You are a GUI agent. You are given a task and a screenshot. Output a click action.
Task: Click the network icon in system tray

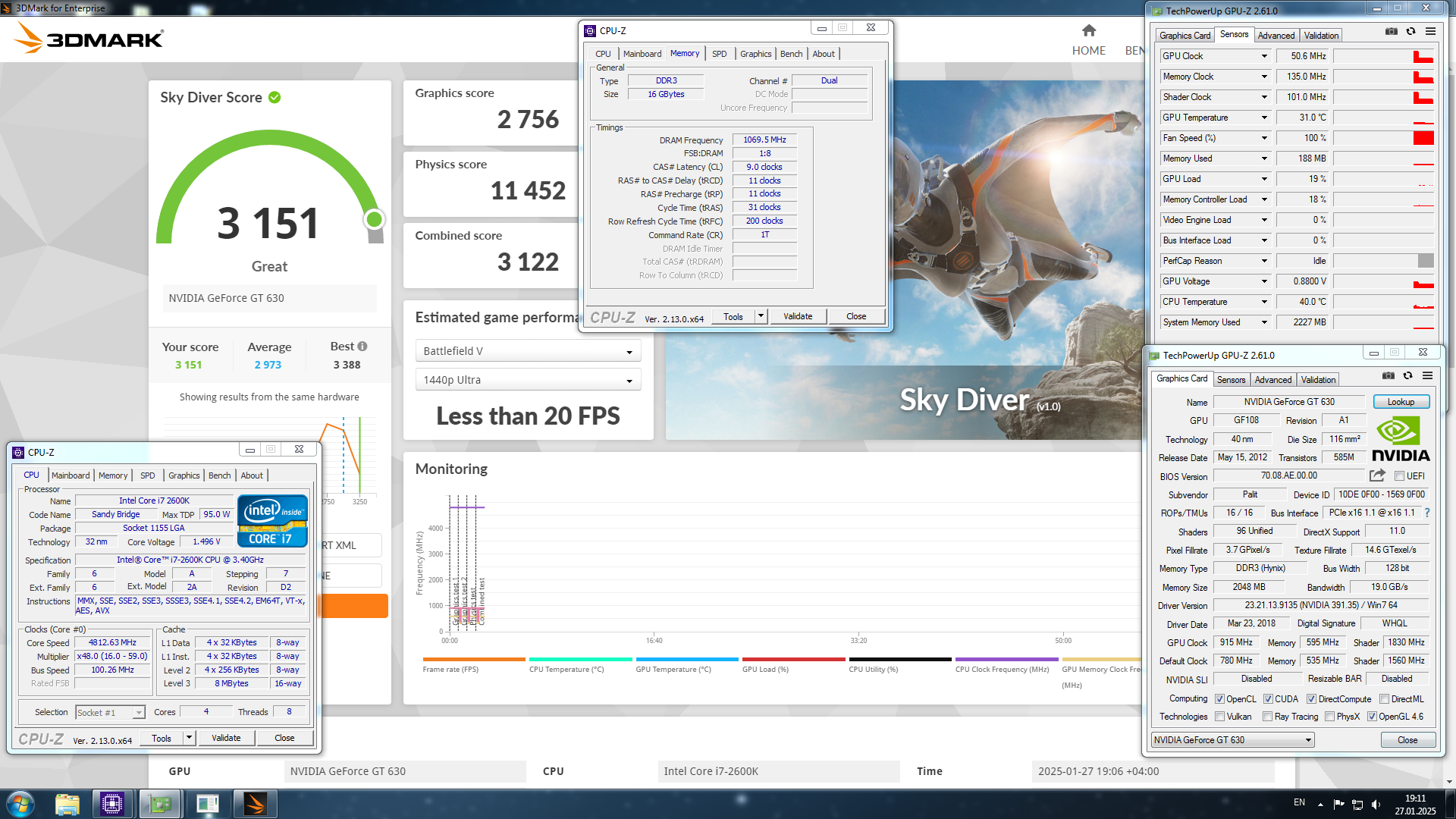pos(1357,804)
